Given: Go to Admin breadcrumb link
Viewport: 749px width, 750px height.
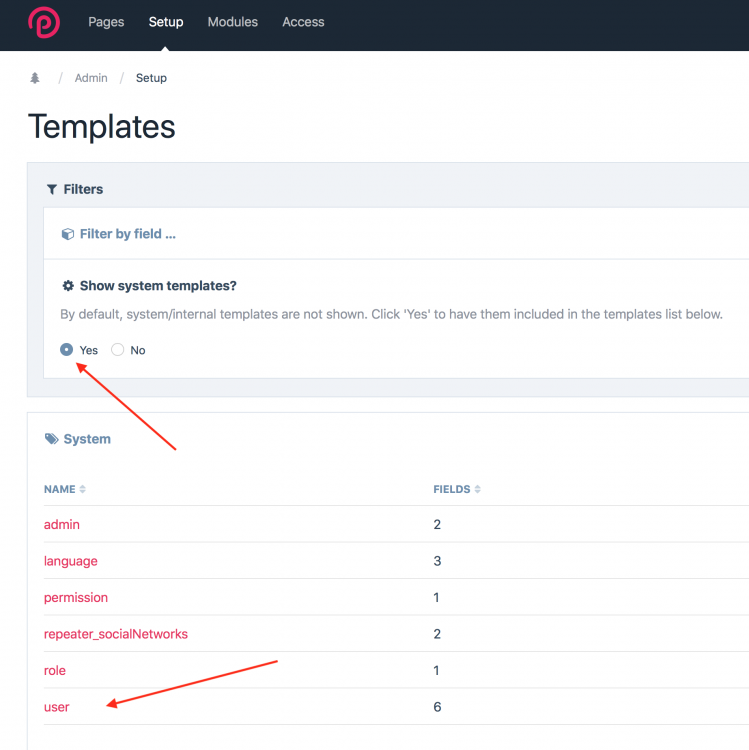Looking at the screenshot, I should coord(91,78).
